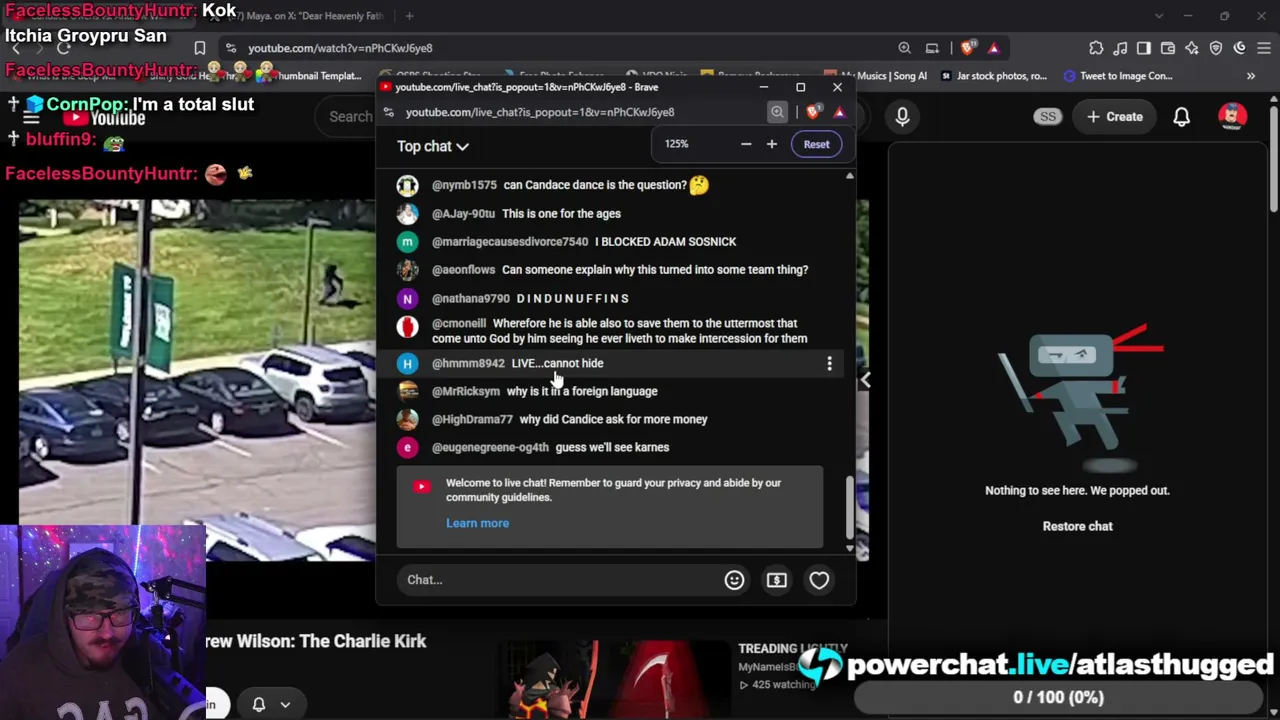
Task: Open the media control music note icon
Action: click(x=1120, y=48)
